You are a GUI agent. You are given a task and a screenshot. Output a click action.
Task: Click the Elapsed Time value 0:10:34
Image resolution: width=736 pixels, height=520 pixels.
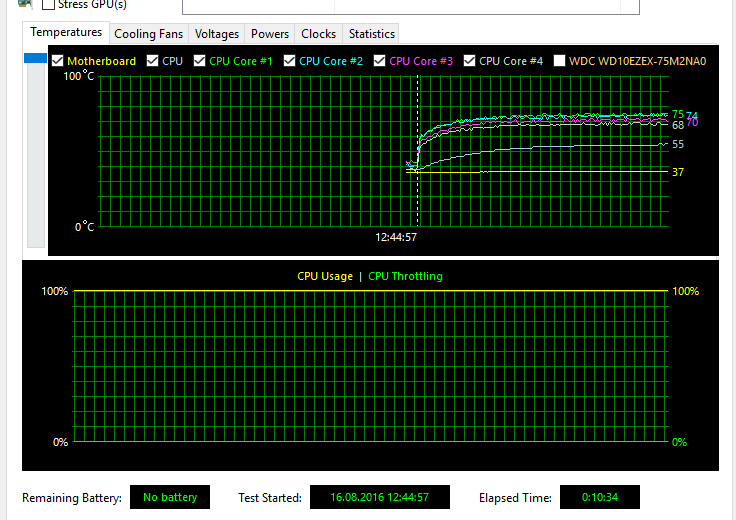click(600, 497)
